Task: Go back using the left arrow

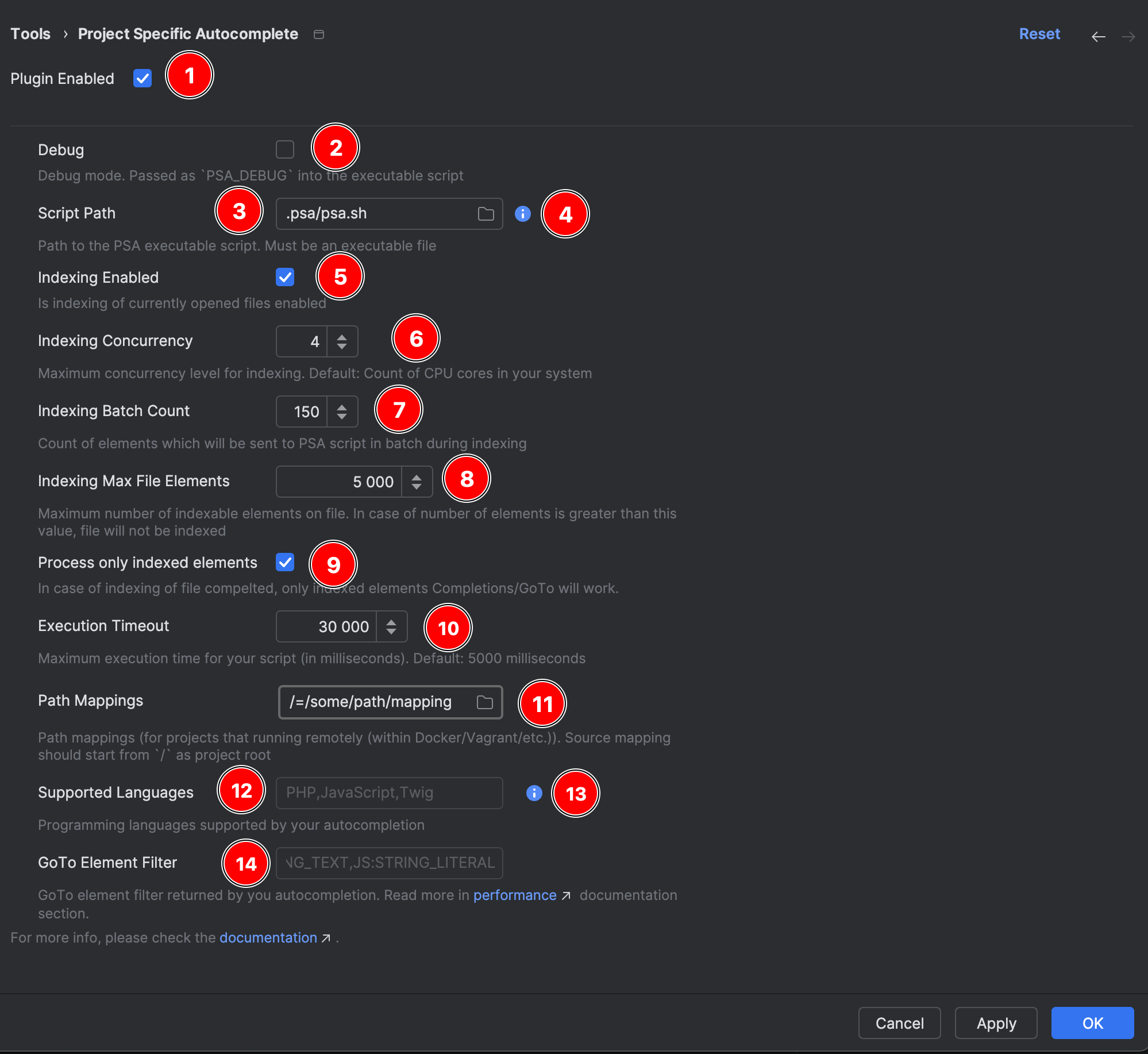Action: click(x=1098, y=37)
